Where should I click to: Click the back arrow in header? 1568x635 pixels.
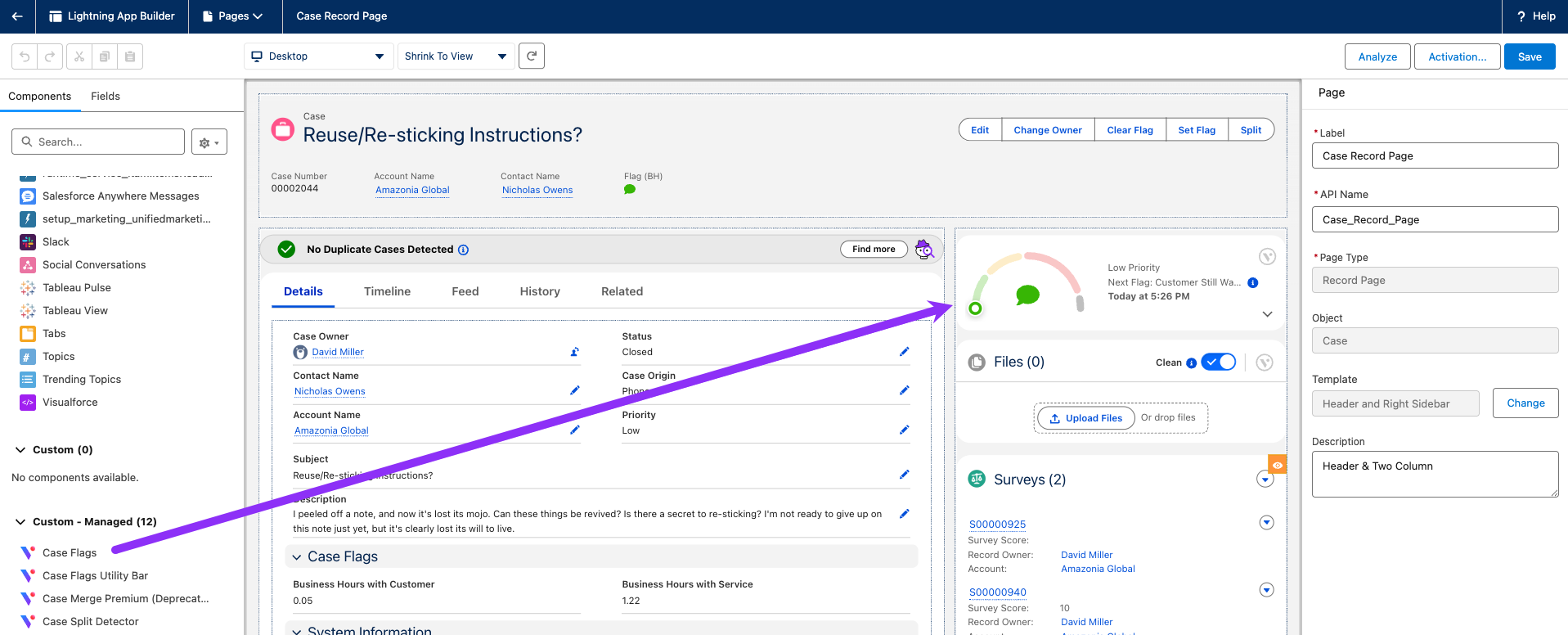click(x=17, y=16)
